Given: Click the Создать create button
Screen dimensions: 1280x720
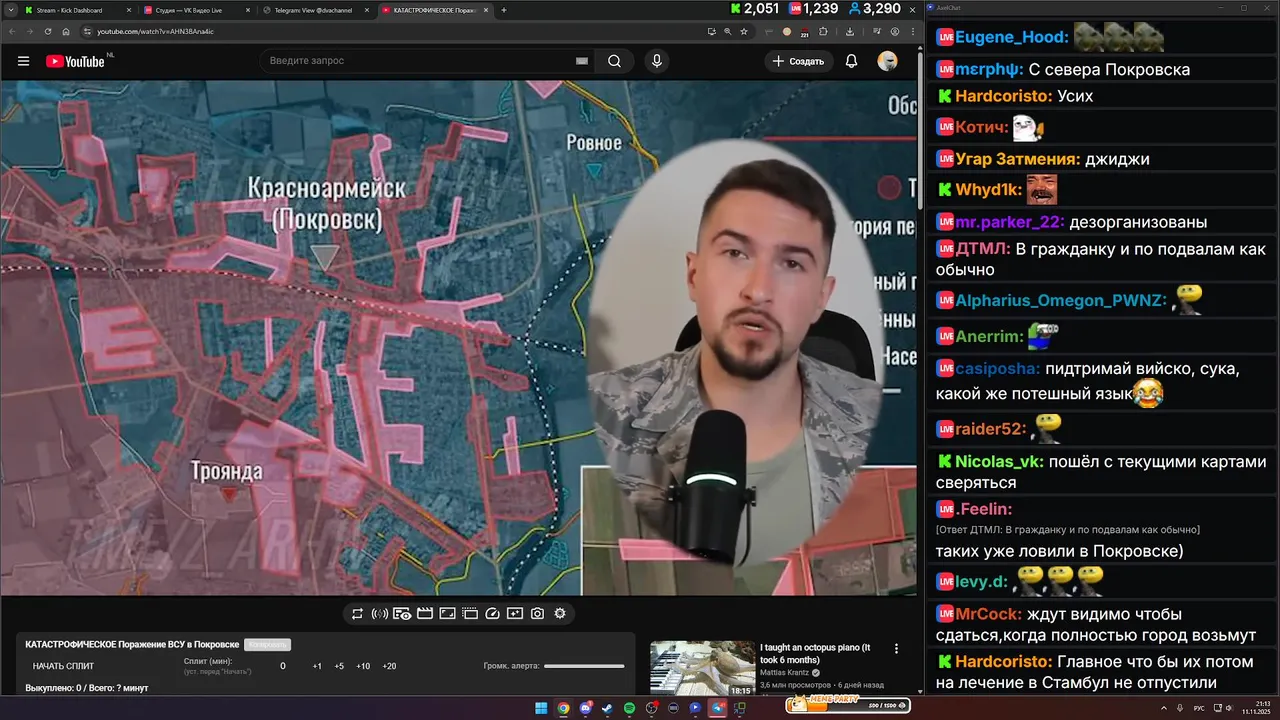Looking at the screenshot, I should click(x=798, y=61).
